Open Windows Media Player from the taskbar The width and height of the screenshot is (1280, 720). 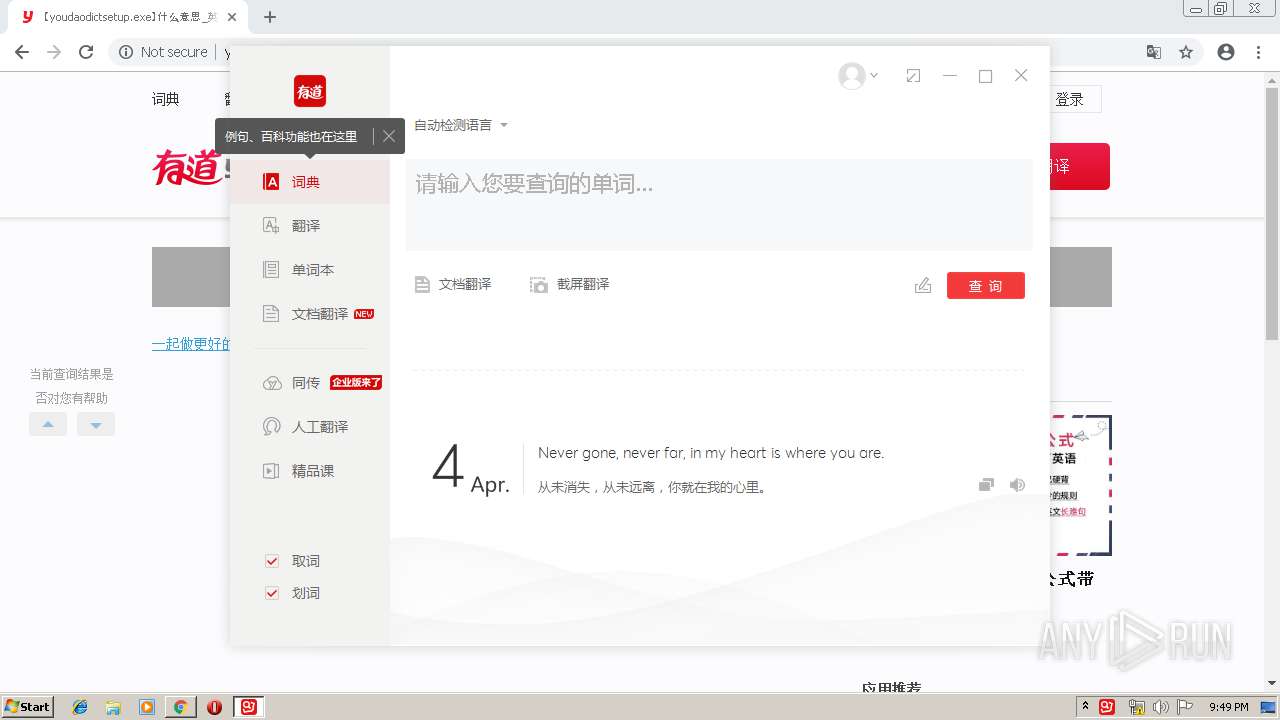pyautogui.click(x=147, y=707)
